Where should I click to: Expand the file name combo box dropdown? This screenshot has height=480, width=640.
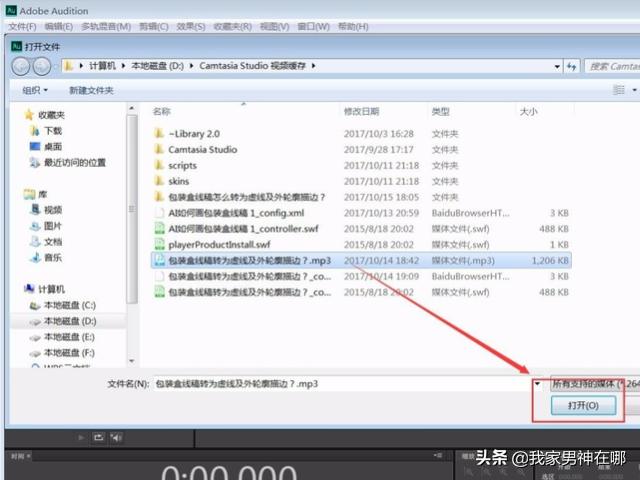538,383
